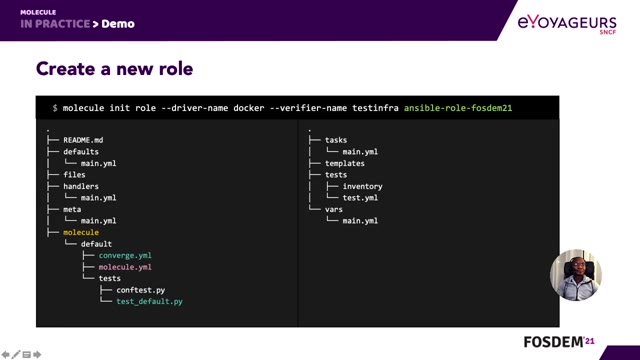This screenshot has height=360, width=640.
Task: Select README.md in the tree
Action: click(x=83, y=140)
